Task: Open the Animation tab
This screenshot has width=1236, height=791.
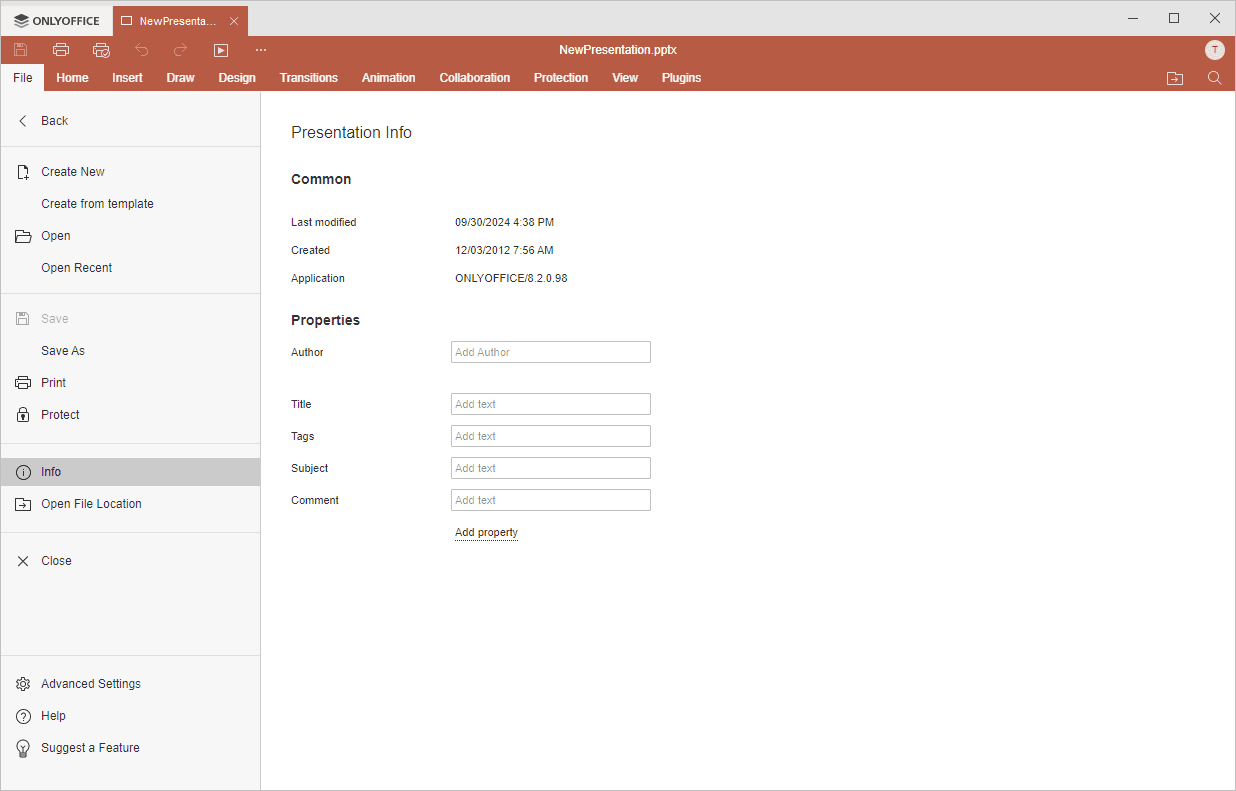Action: (x=388, y=78)
